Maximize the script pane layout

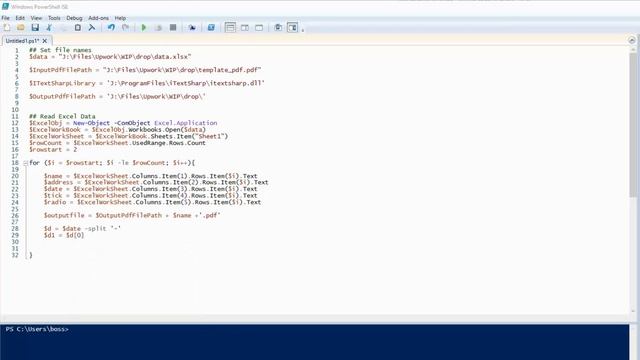tap(259, 28)
